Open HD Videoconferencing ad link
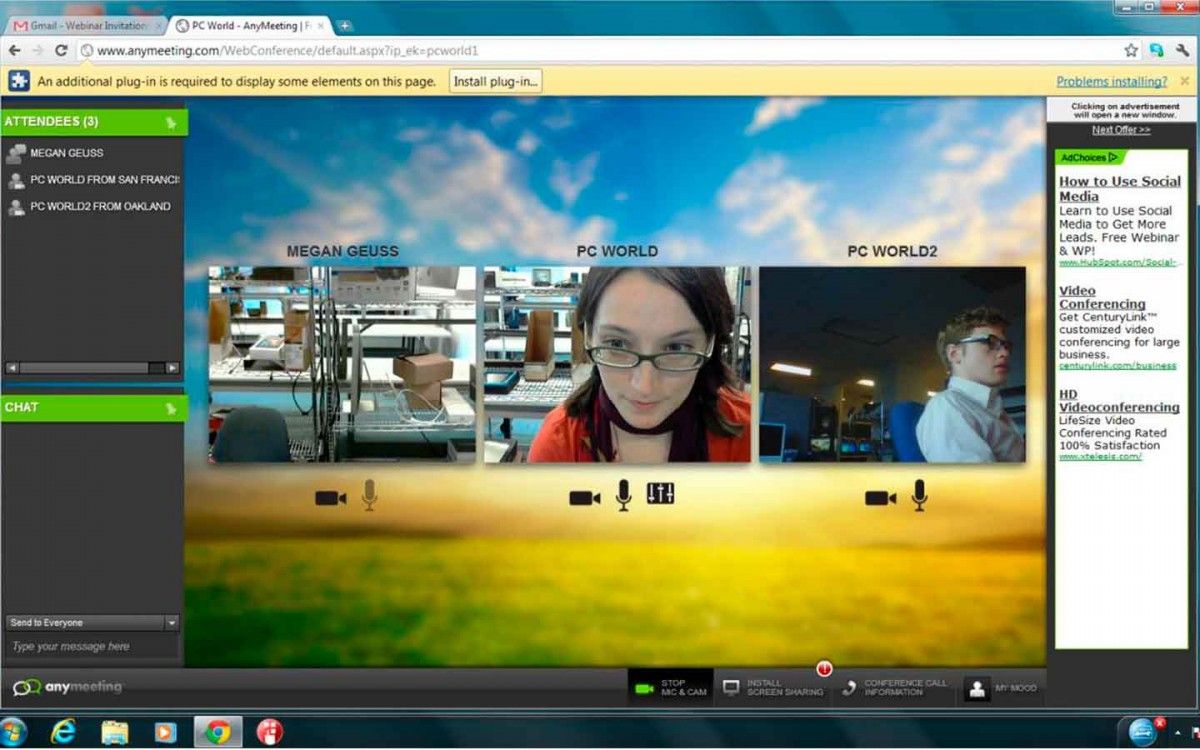 click(x=1119, y=401)
